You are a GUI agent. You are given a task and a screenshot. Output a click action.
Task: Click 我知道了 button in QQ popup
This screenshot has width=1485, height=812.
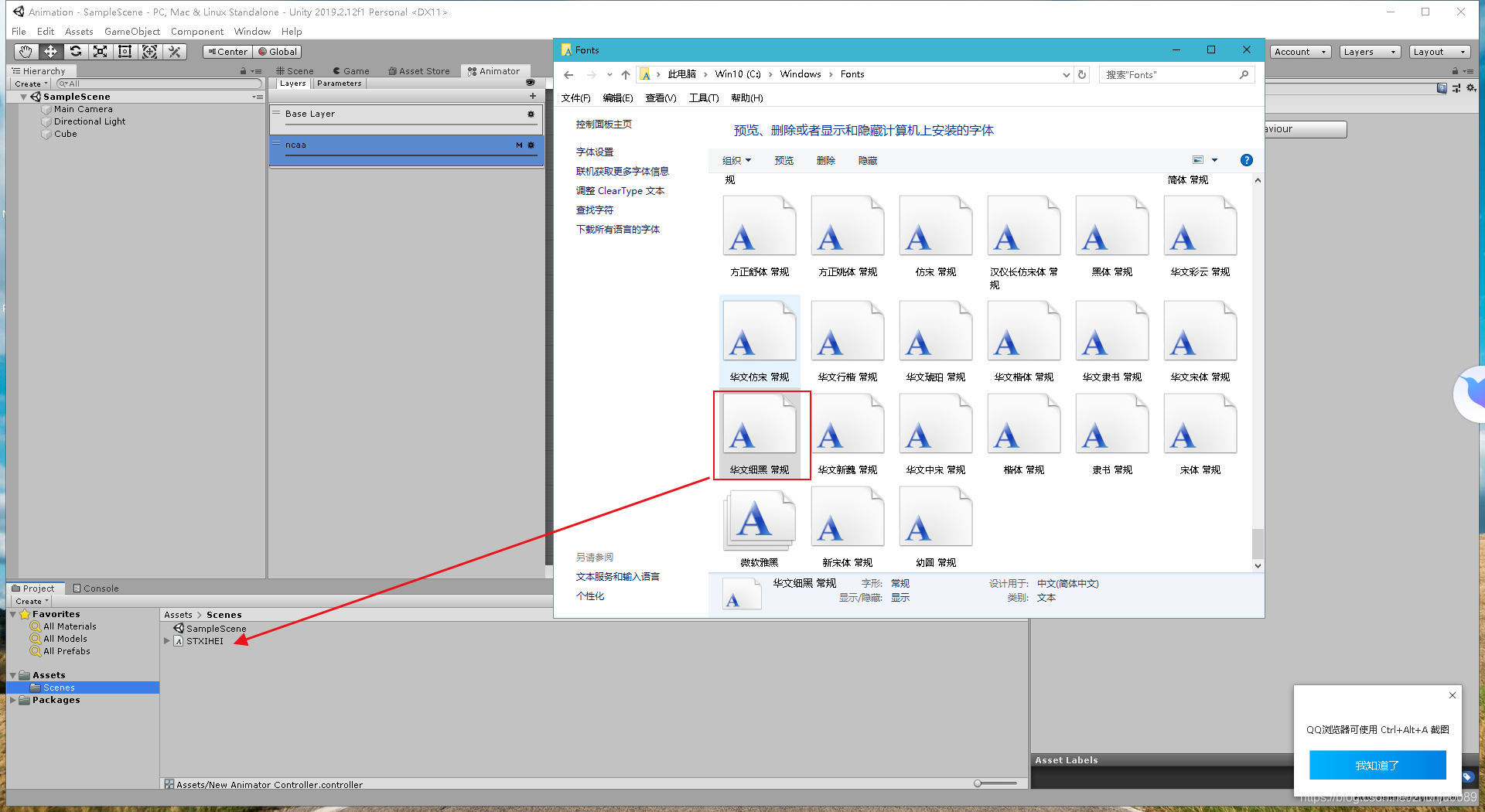pos(1377,766)
